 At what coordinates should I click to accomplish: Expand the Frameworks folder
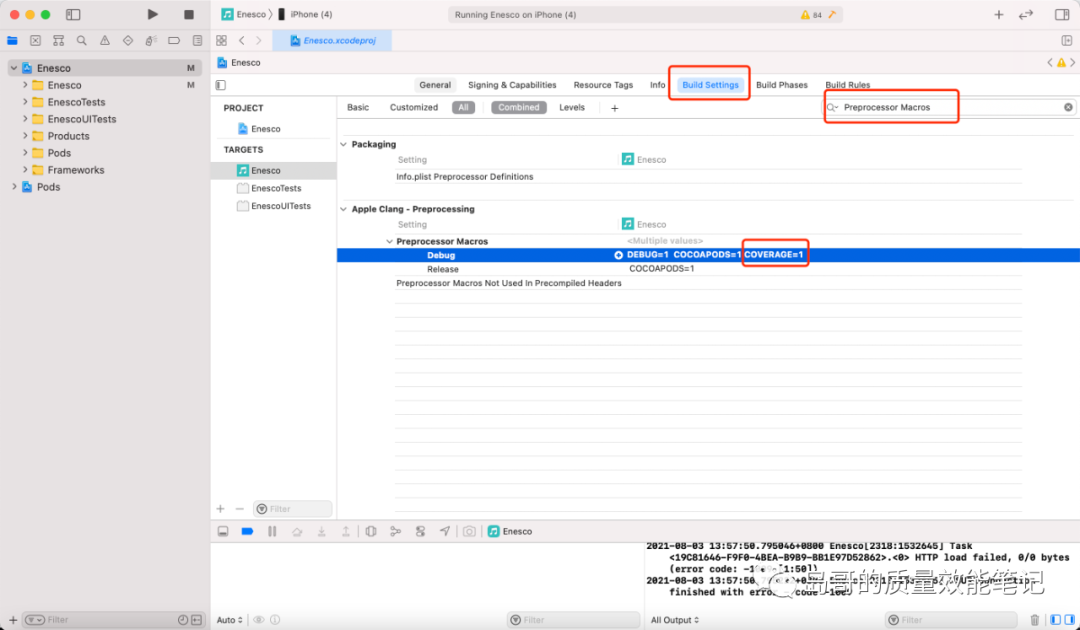pyautogui.click(x=25, y=169)
